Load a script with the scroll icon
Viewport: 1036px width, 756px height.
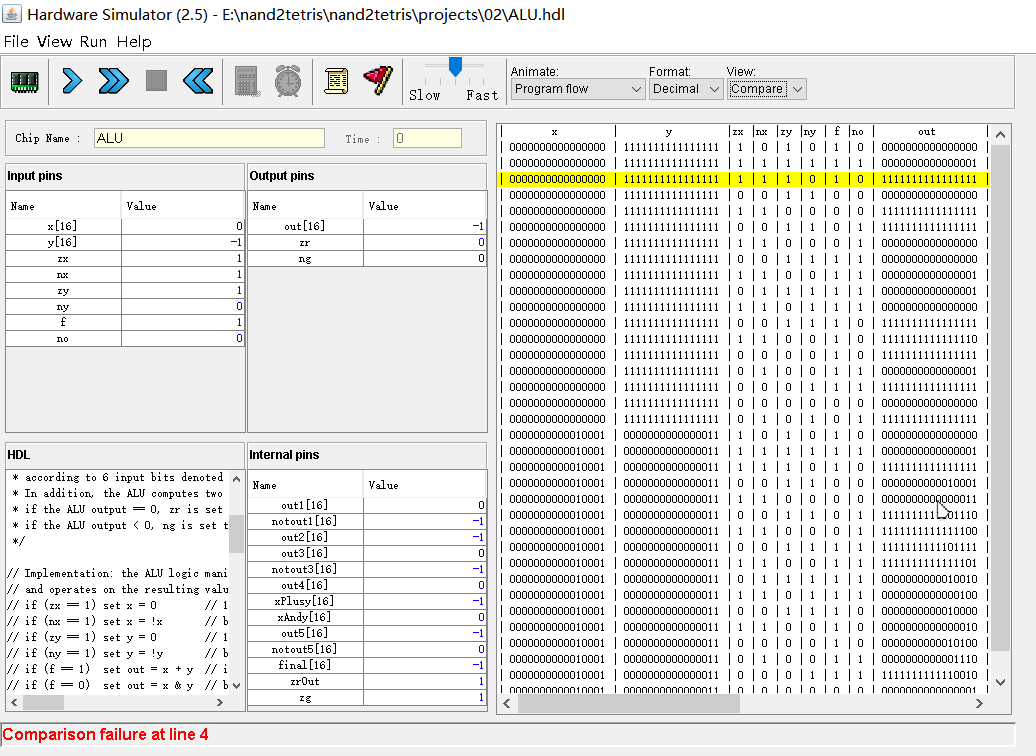[x=336, y=81]
